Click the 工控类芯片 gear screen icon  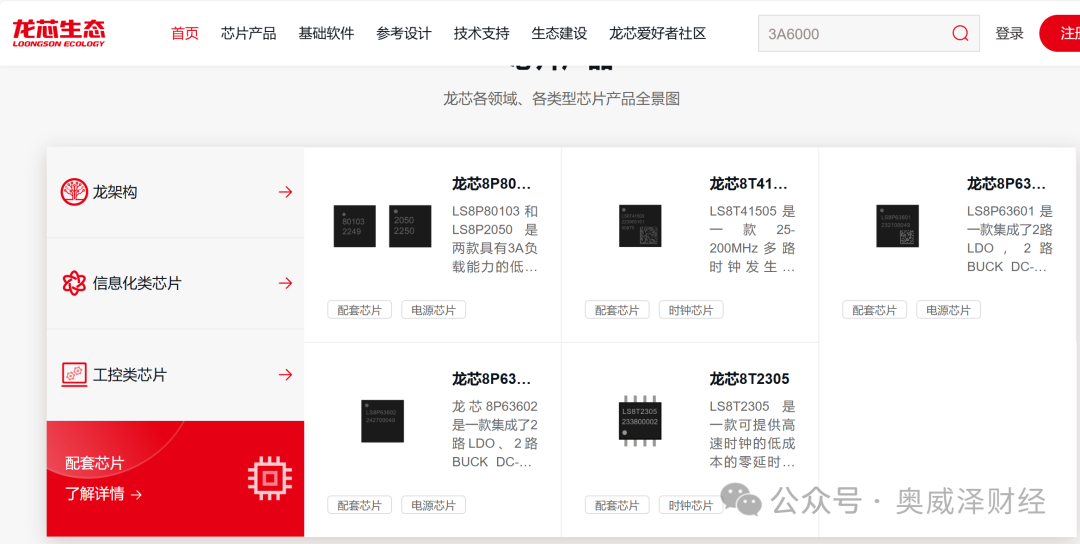(x=74, y=375)
